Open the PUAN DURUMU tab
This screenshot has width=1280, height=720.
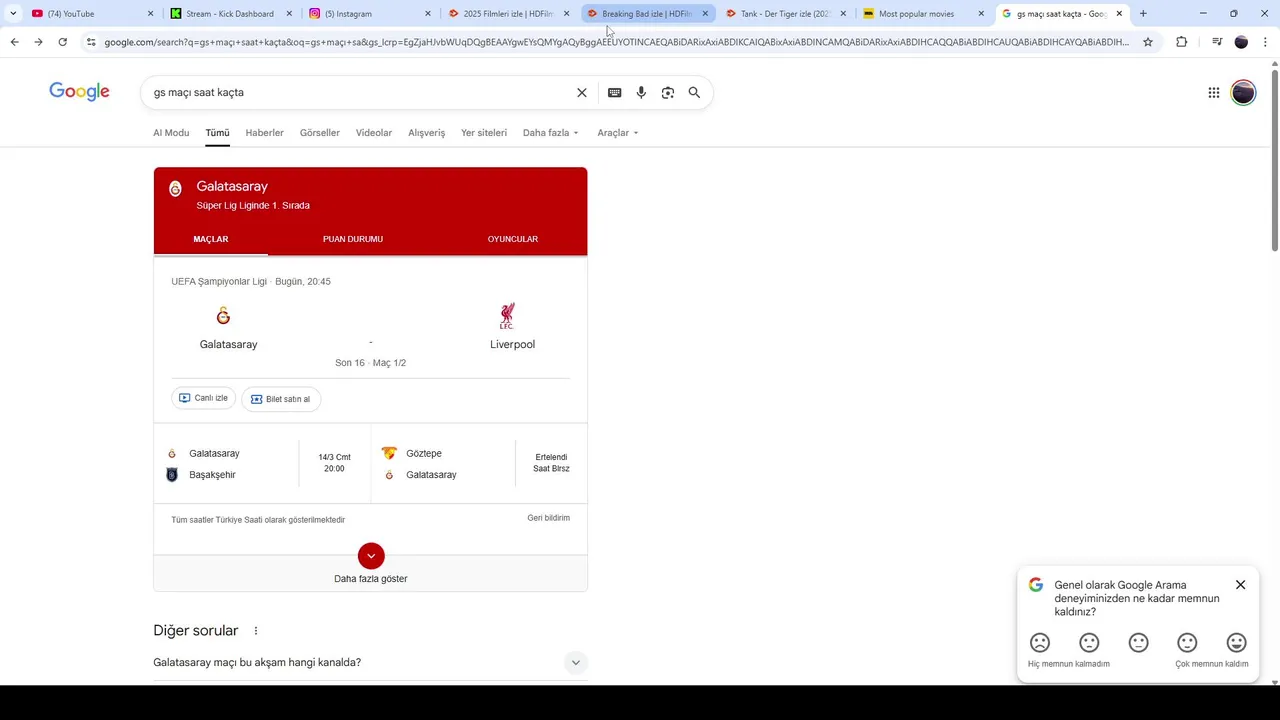coord(353,239)
